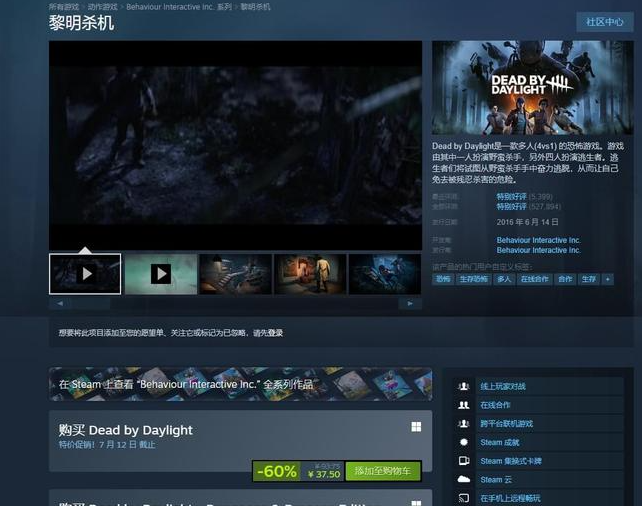Click the ¥ 37.50 price label
The height and width of the screenshot is (506, 642).
click(x=323, y=474)
